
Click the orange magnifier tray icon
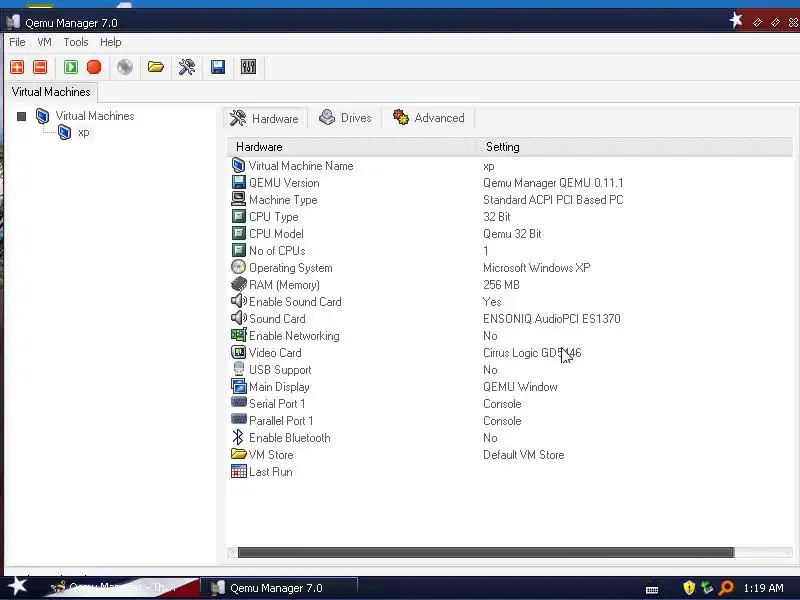pyautogui.click(x=726, y=588)
